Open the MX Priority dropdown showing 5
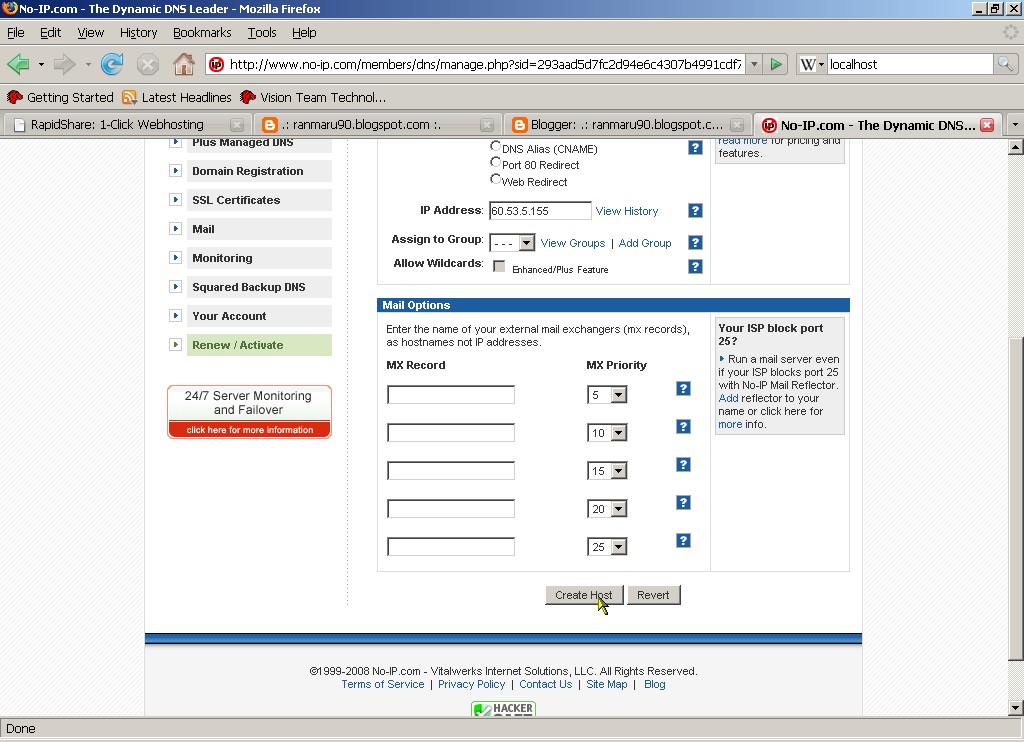The image size is (1024, 742). [x=607, y=395]
